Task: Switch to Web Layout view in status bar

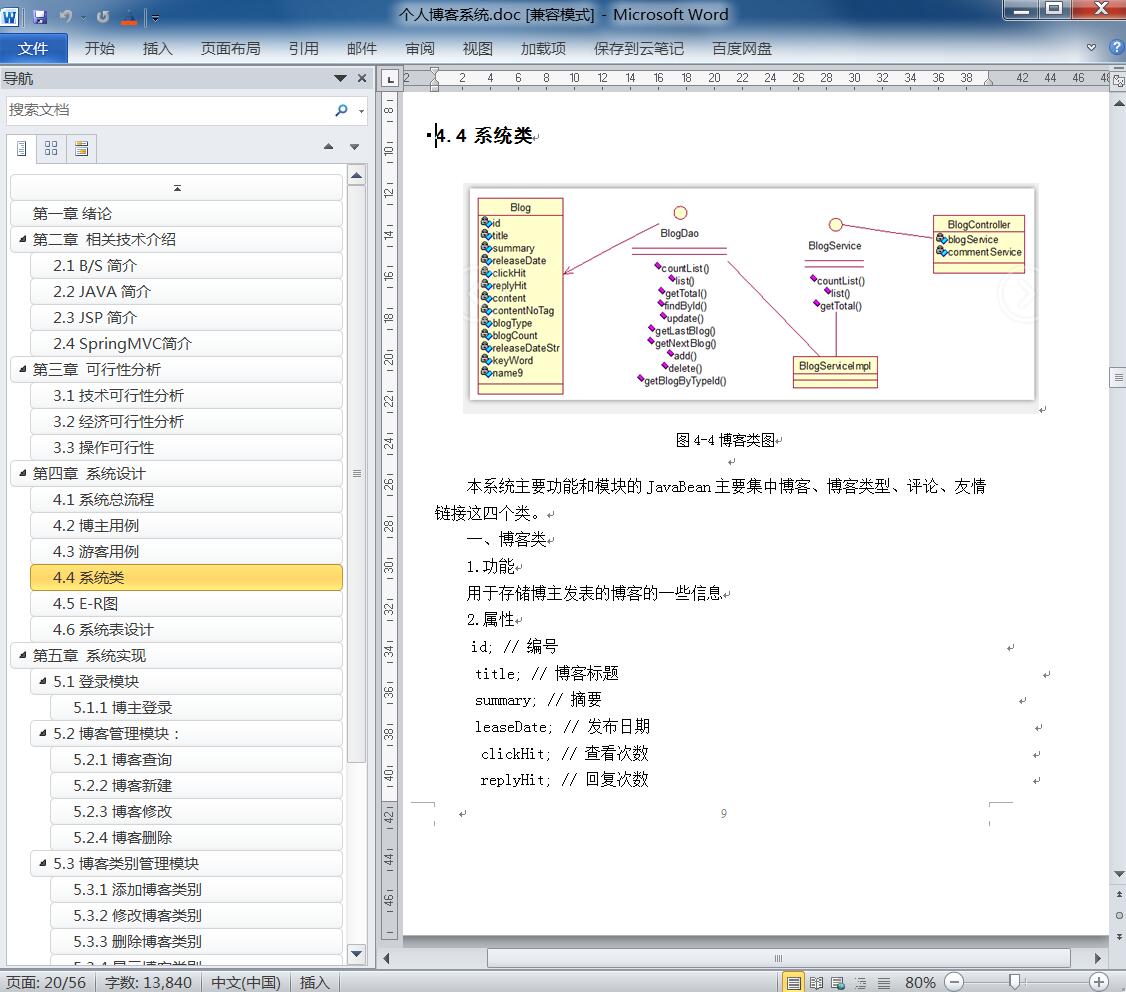Action: tap(837, 982)
